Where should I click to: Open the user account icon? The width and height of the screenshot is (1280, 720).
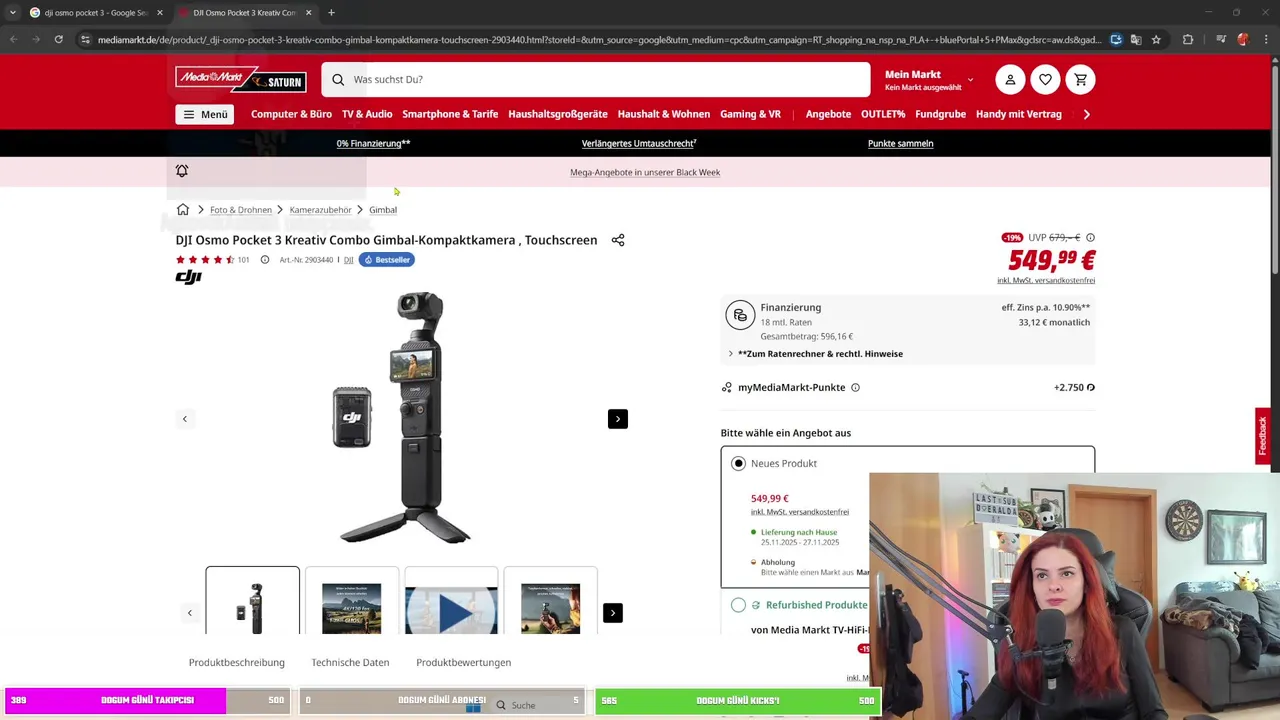click(1010, 79)
